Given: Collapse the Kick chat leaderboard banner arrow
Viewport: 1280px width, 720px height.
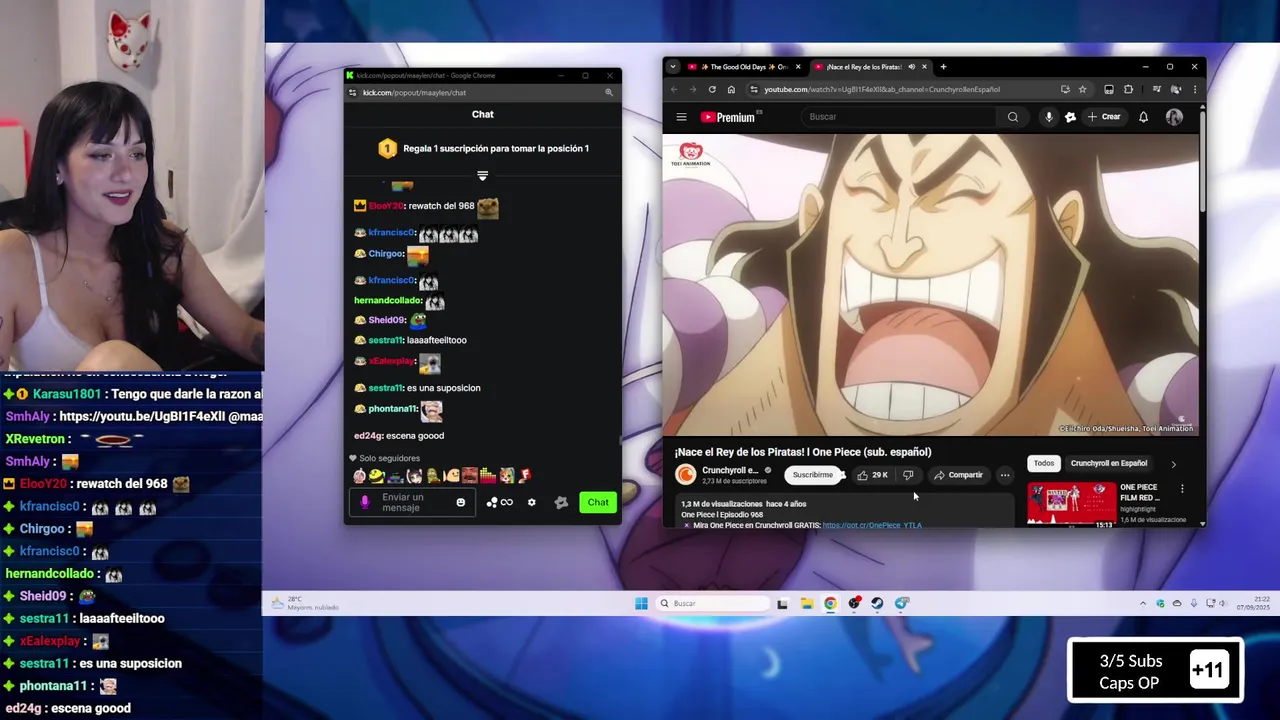Looking at the screenshot, I should (x=482, y=176).
